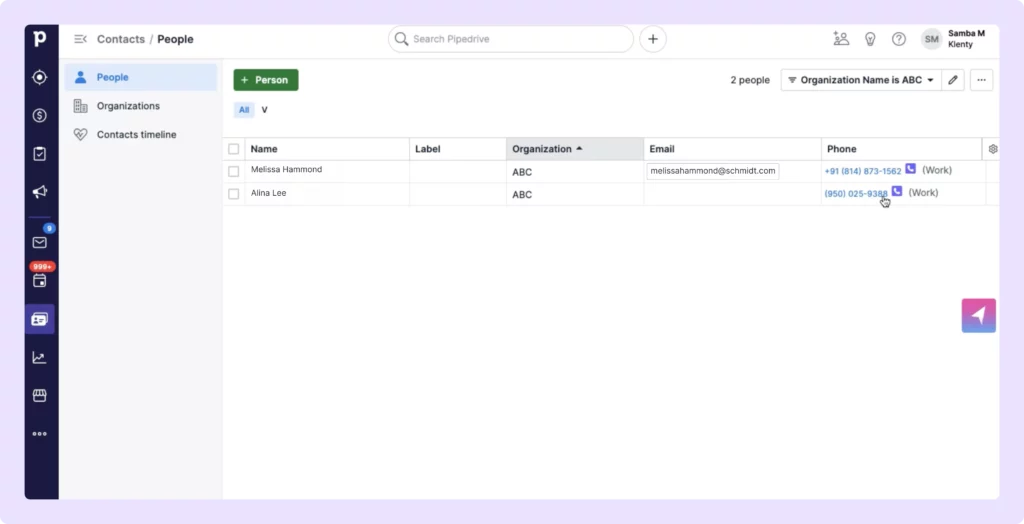Sort by Organization column header
The image size is (1024, 524).
coord(575,149)
